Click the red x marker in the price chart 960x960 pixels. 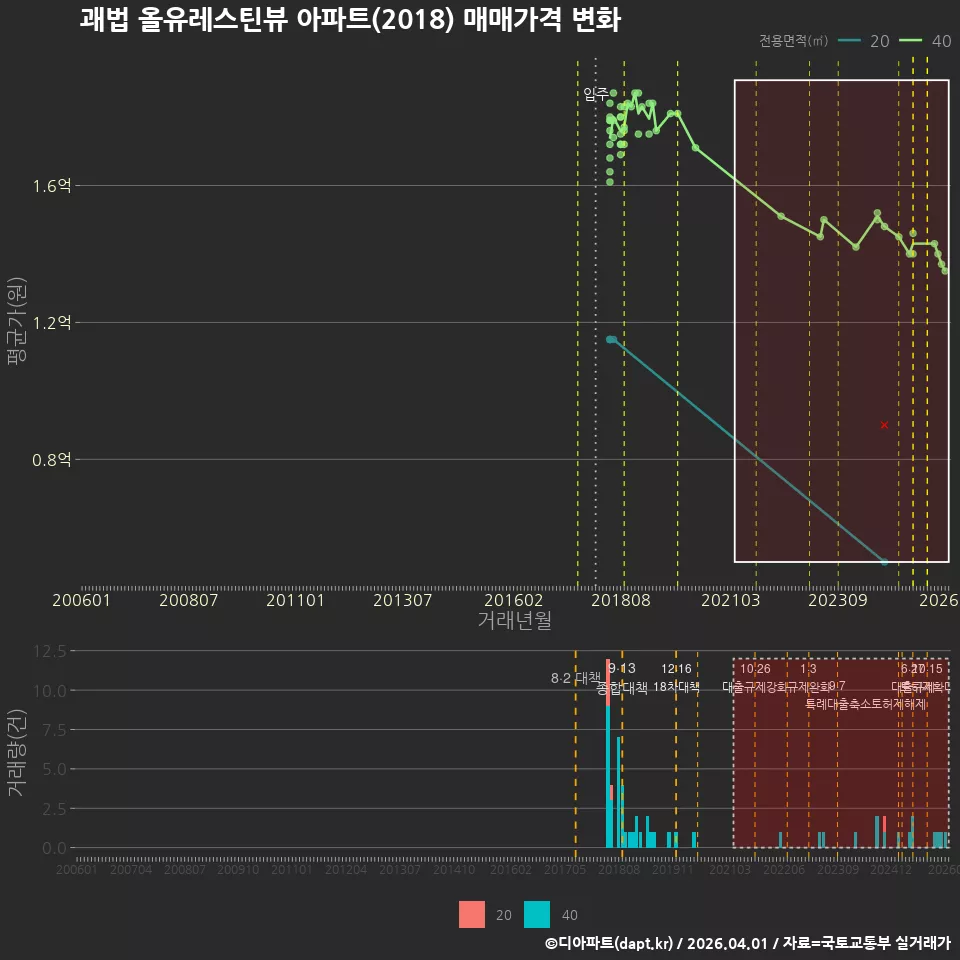coord(884,425)
